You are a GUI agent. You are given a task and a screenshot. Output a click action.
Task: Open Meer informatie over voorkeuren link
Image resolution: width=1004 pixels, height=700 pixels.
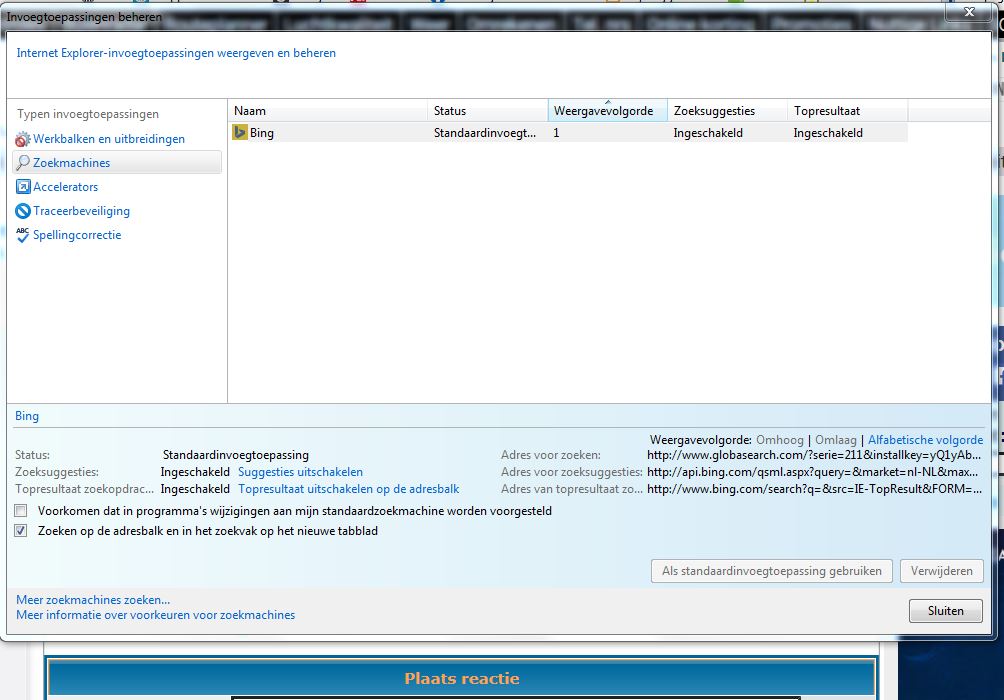pos(155,615)
